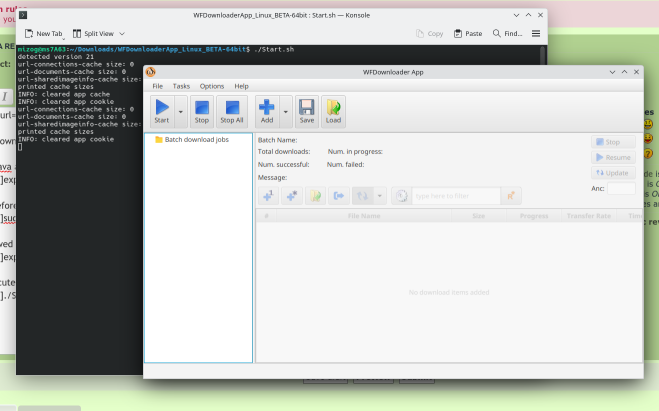This screenshot has width=659, height=411.
Task: Click the 'Message:' label
Action: point(272,177)
